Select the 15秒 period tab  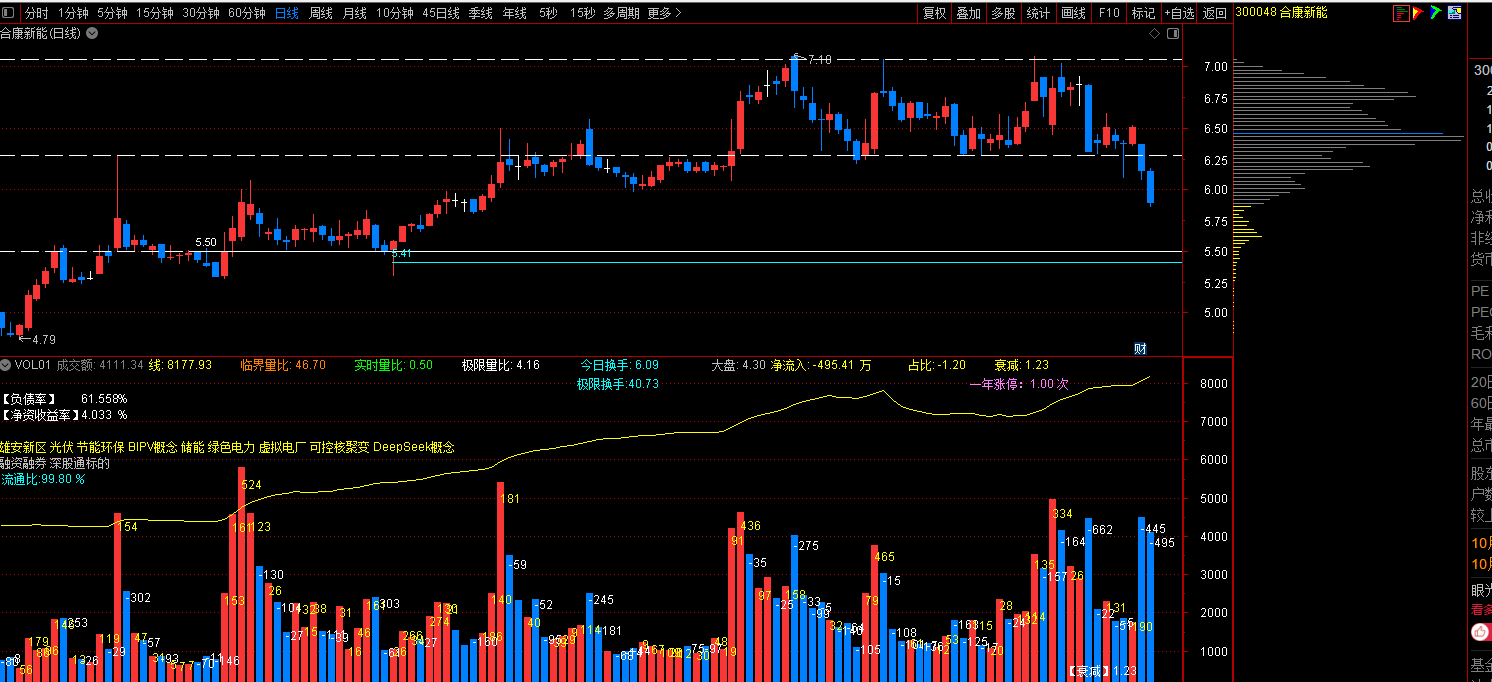click(x=582, y=13)
